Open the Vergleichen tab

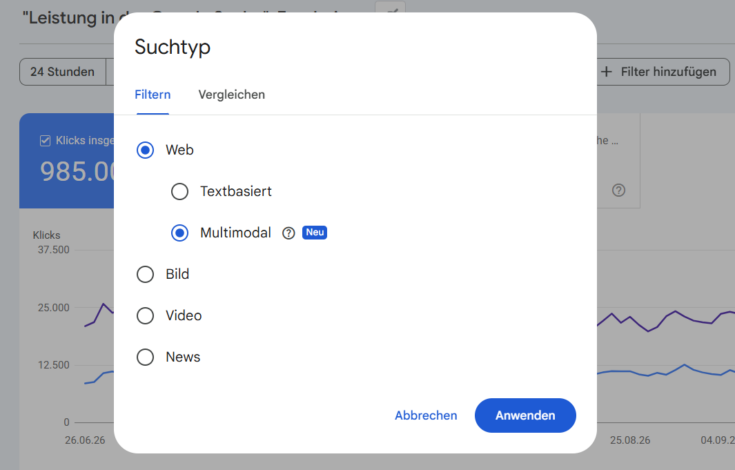pyautogui.click(x=232, y=95)
